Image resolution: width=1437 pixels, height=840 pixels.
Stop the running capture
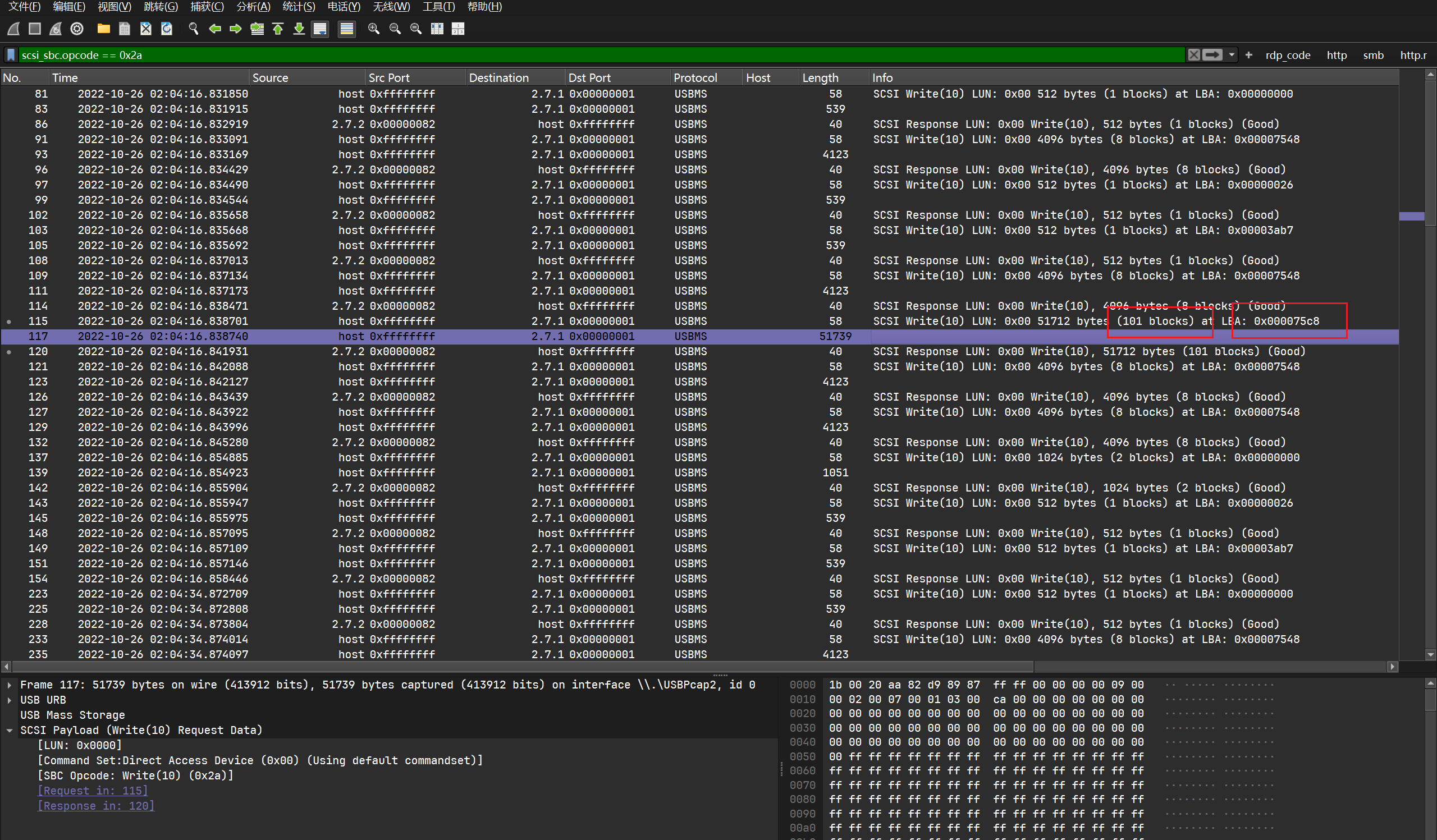pos(35,29)
